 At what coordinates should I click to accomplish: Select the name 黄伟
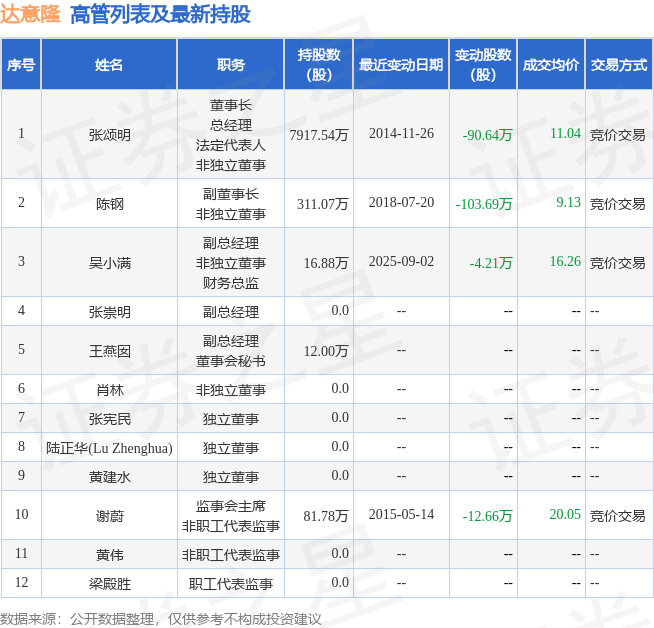pyautogui.click(x=110, y=555)
